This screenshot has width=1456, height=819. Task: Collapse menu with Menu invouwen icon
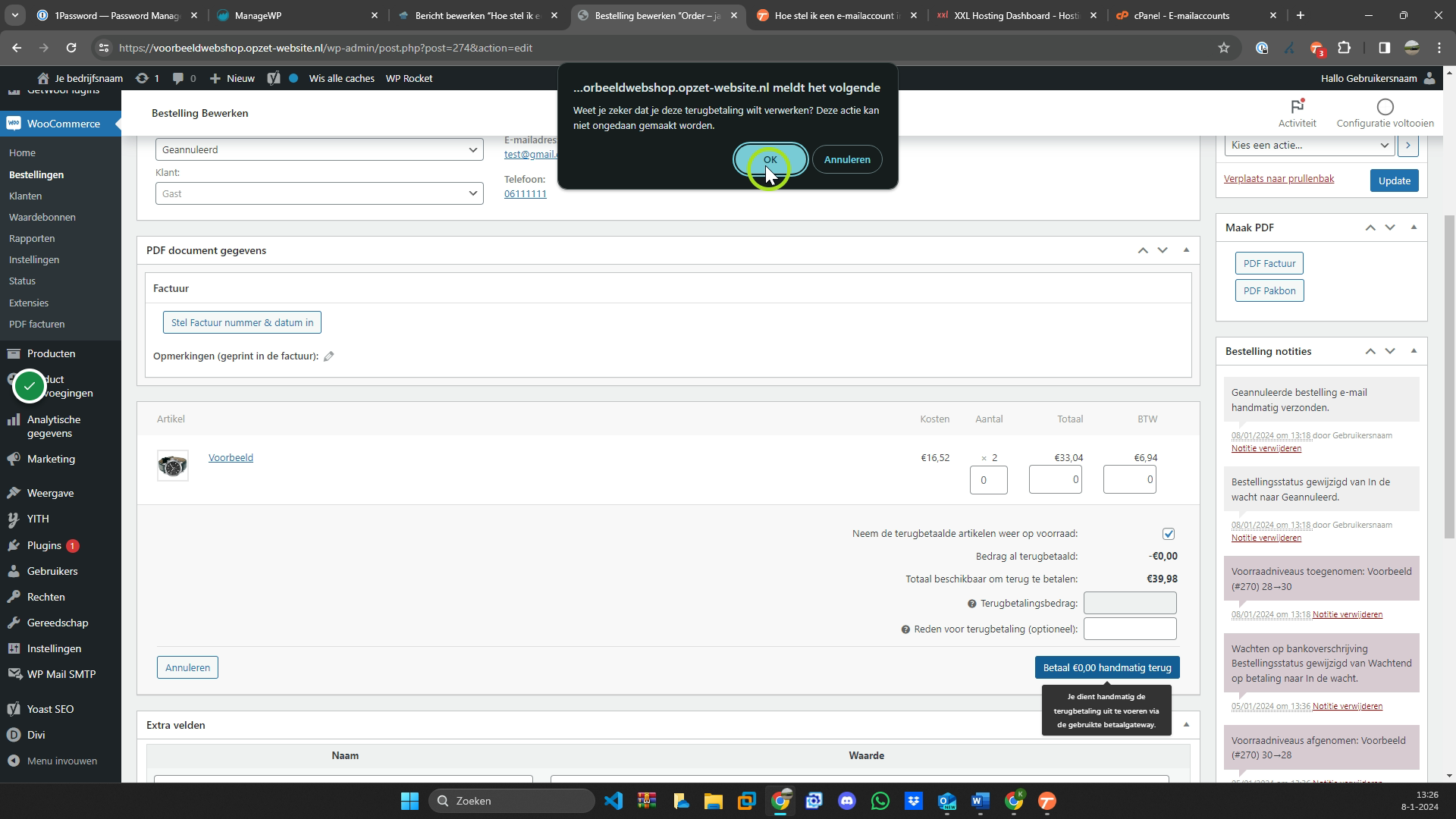[14, 761]
